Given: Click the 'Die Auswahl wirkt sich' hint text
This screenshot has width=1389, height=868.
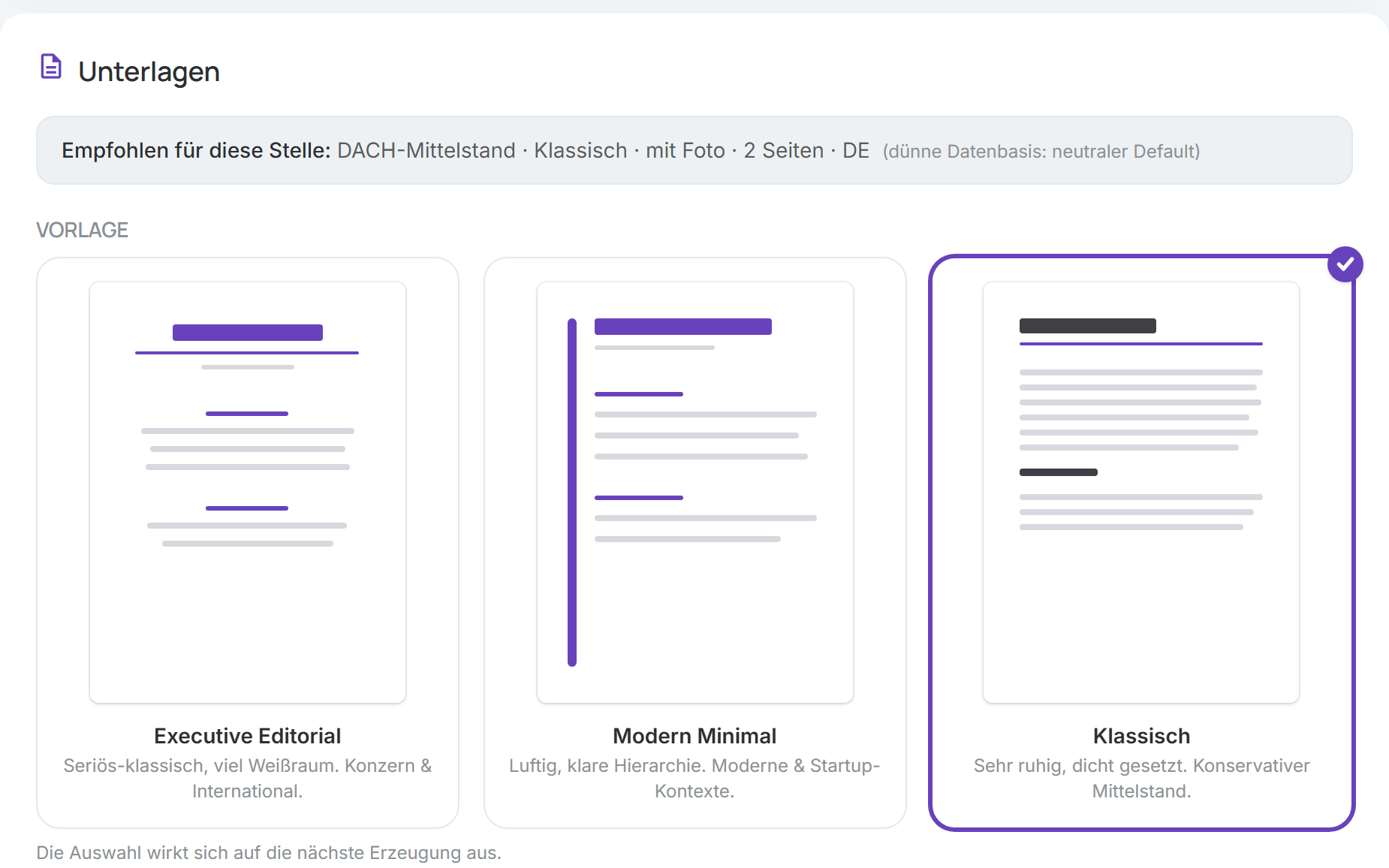Looking at the screenshot, I should point(269,853).
